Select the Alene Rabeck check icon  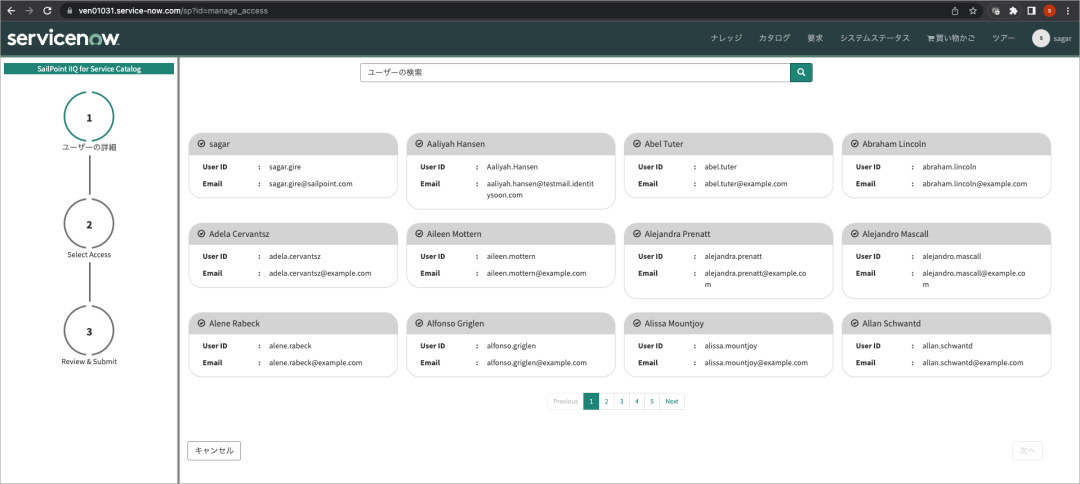click(x=201, y=323)
